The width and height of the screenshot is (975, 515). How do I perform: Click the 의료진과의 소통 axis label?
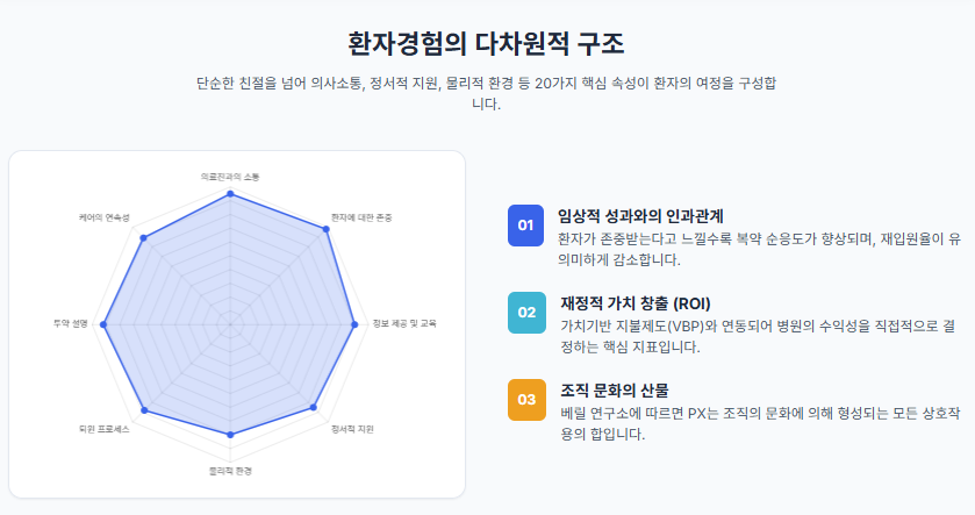230,177
